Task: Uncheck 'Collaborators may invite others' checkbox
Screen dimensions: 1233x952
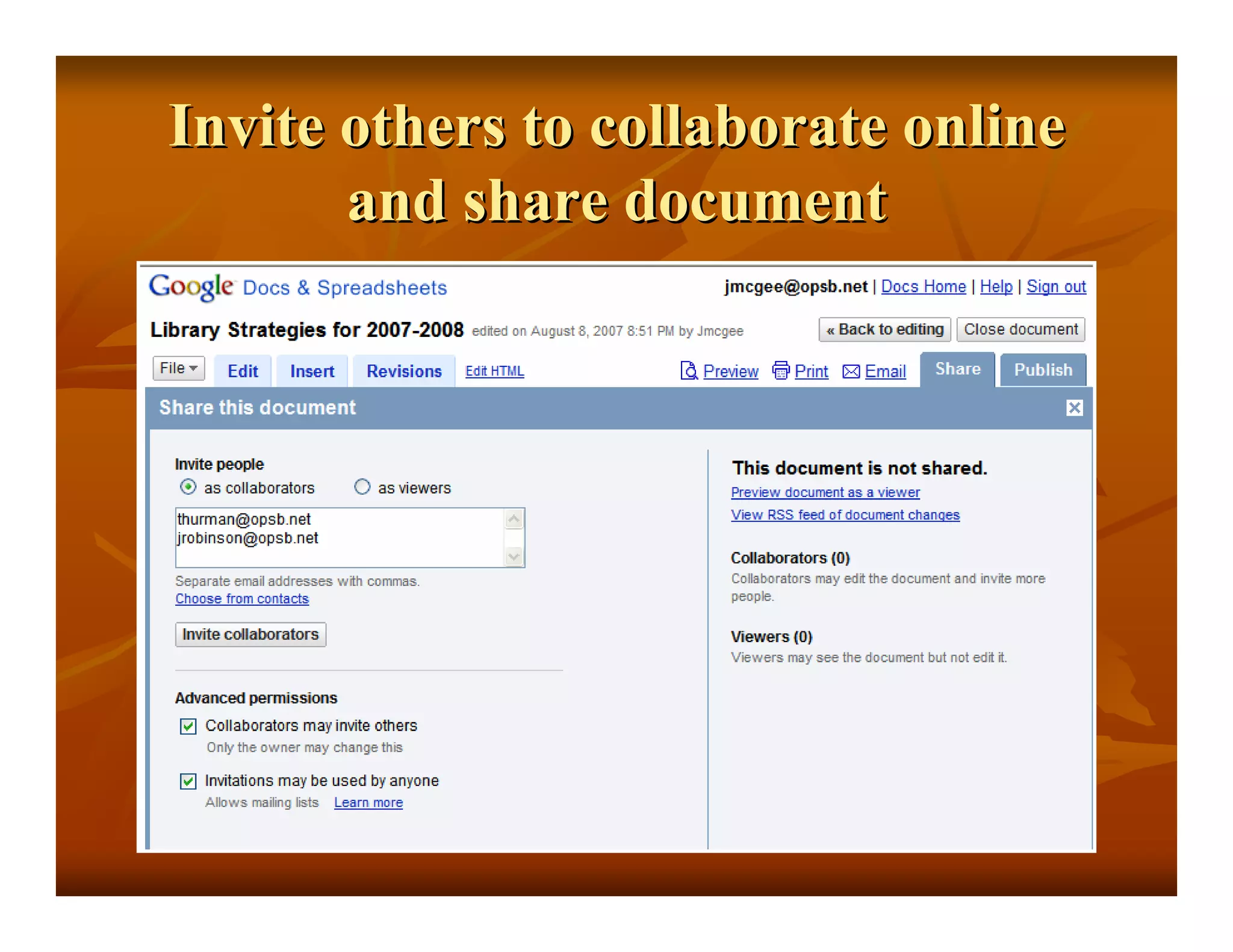Action: point(188,726)
